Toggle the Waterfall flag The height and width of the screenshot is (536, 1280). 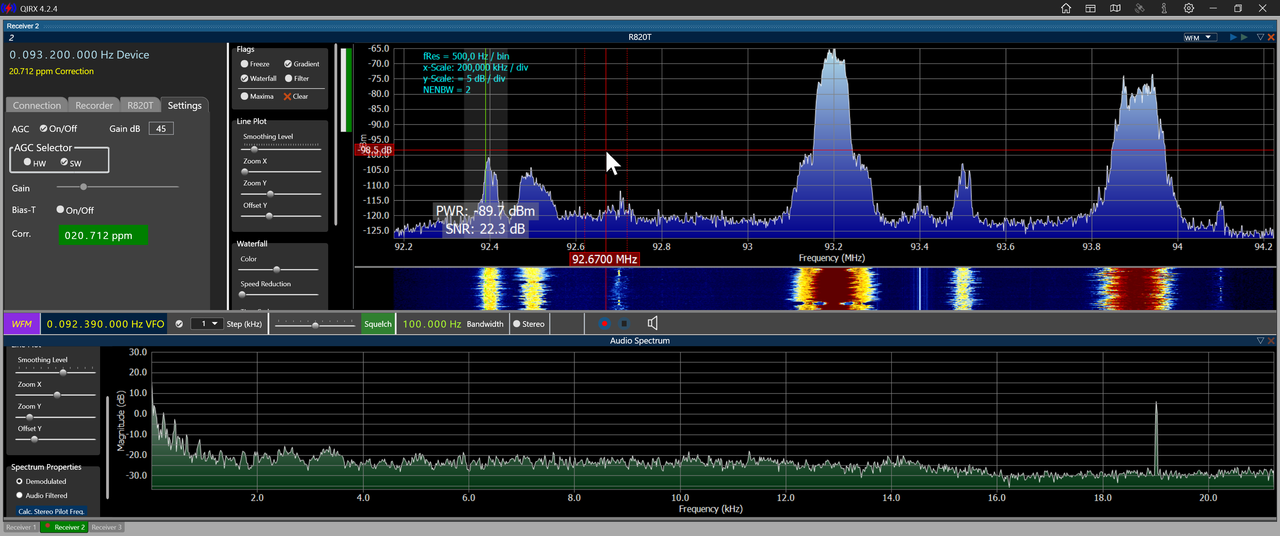pyautogui.click(x=244, y=78)
